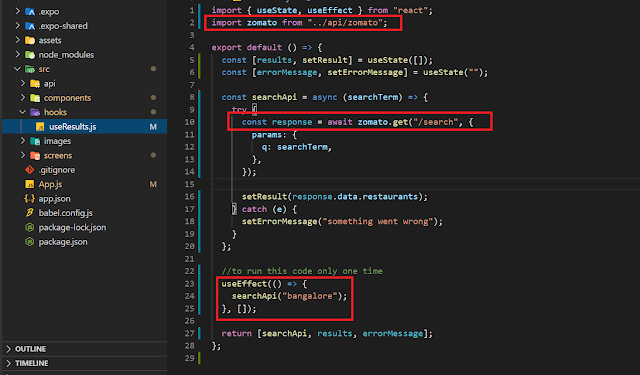Expand the node_modules folder chevron
The width and height of the screenshot is (640, 375).
[x=18, y=54]
